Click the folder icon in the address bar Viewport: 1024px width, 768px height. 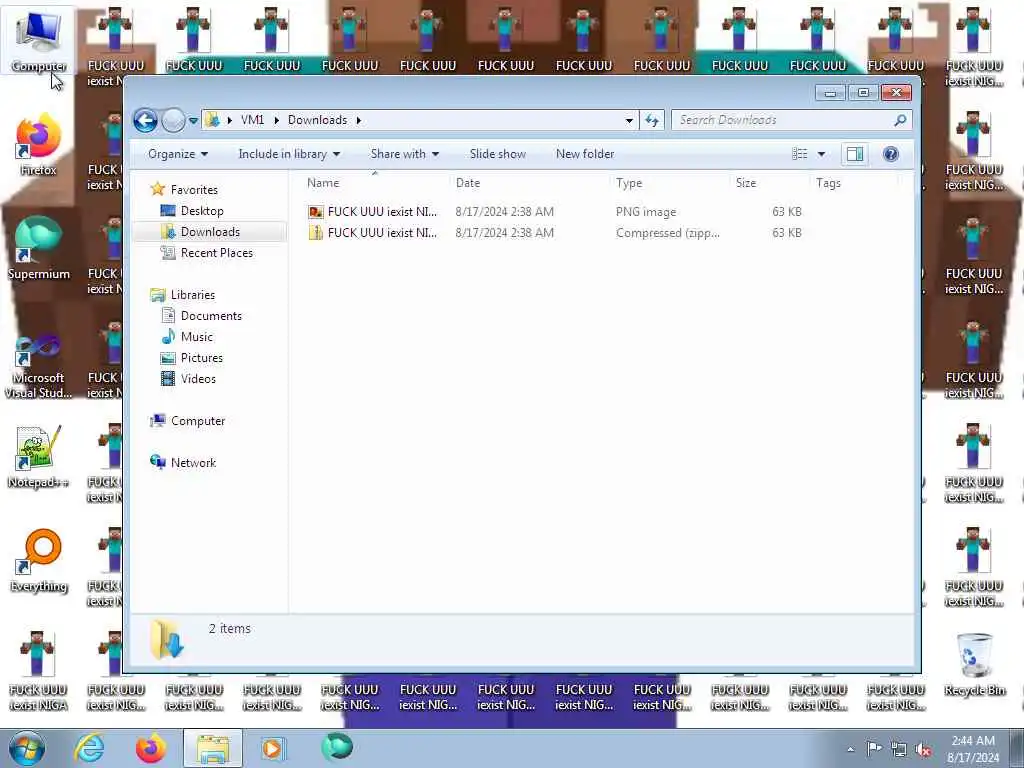212,120
